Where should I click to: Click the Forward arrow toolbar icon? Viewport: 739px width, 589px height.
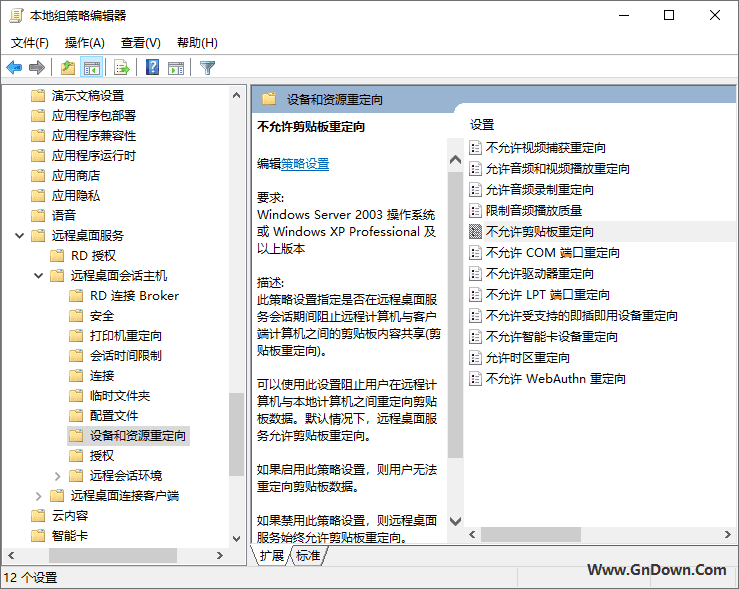(37, 68)
